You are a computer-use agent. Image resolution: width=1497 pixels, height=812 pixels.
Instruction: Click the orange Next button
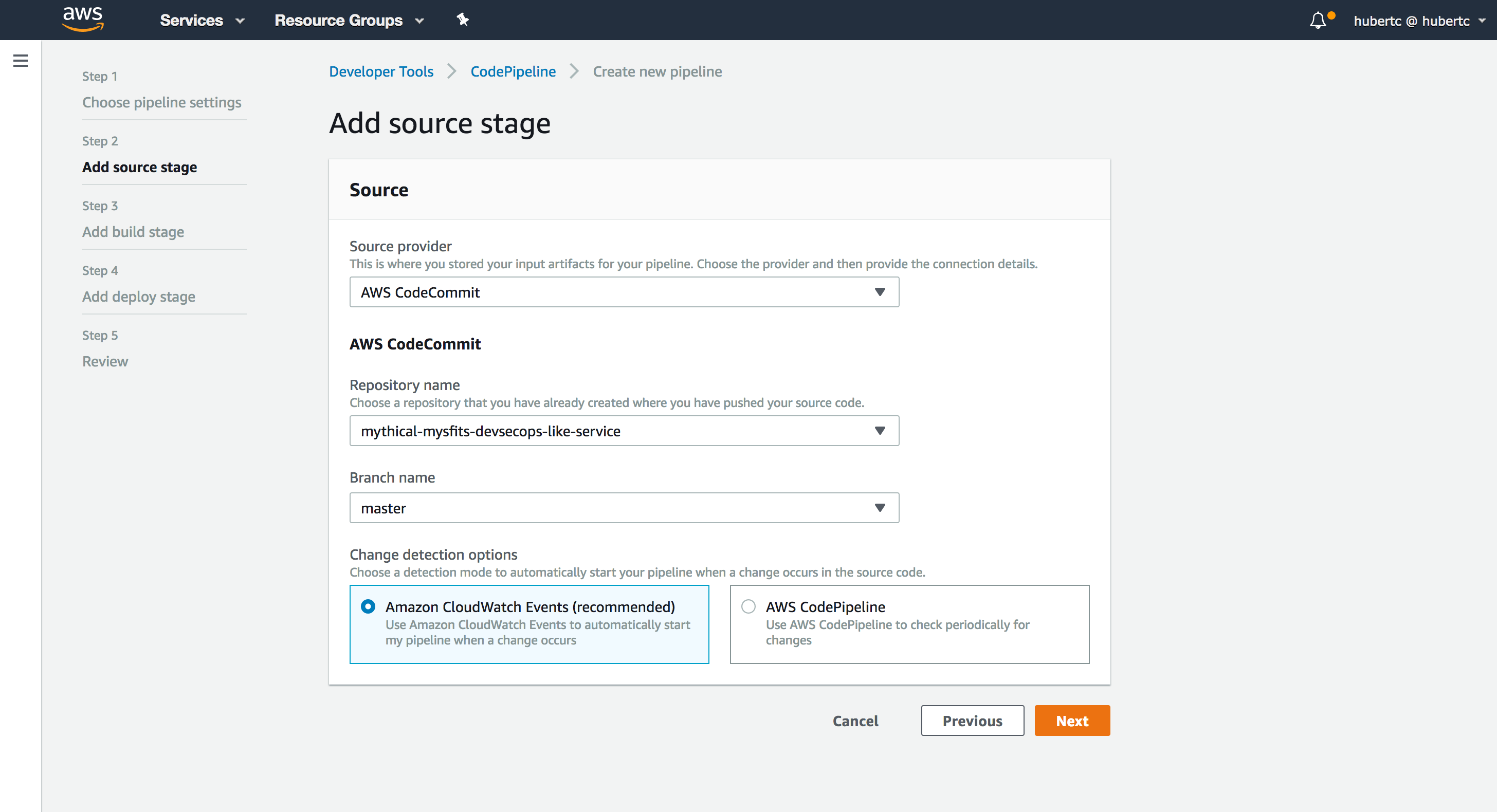(1072, 721)
